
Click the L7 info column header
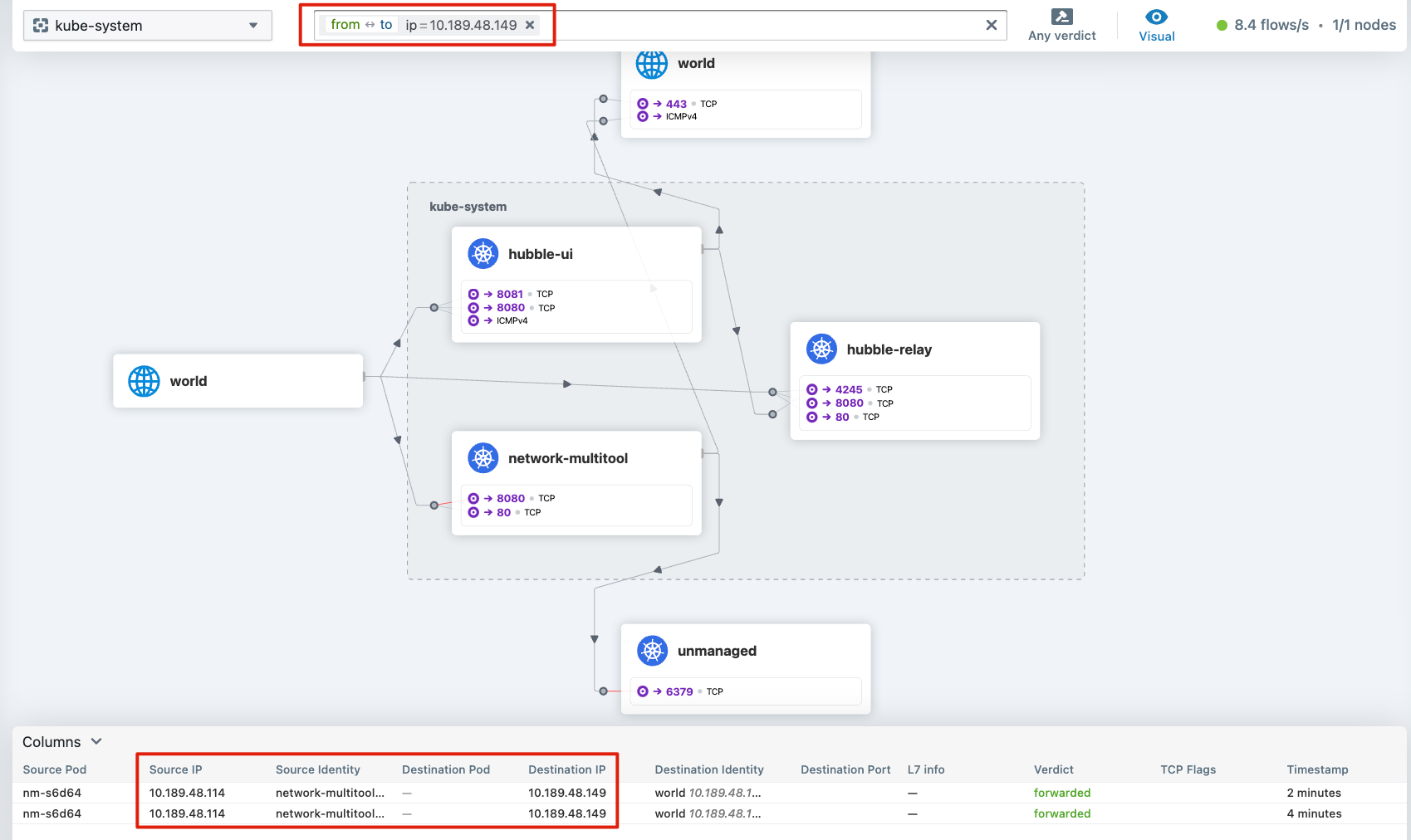[x=926, y=769]
